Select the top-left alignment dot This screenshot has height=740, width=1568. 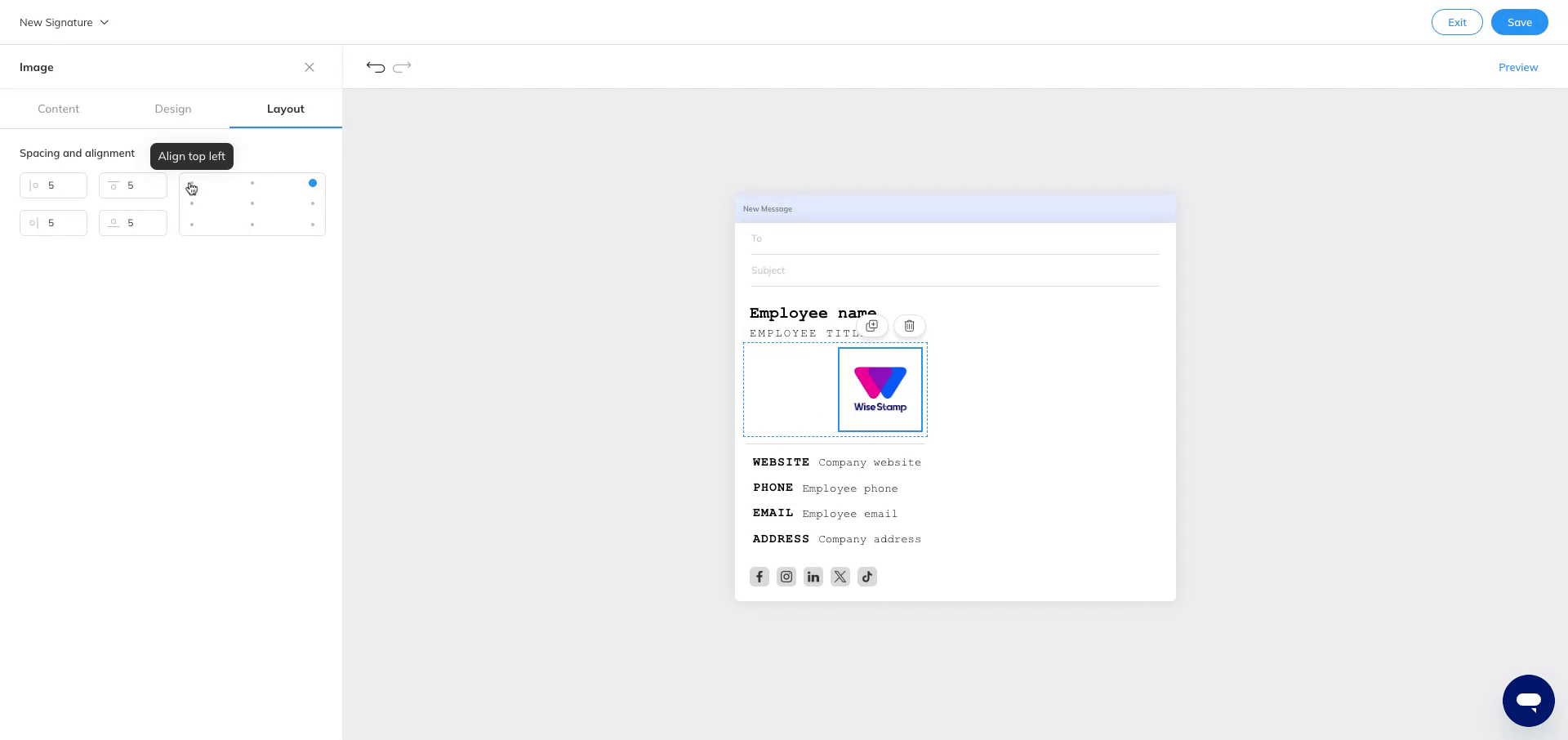tap(192, 183)
